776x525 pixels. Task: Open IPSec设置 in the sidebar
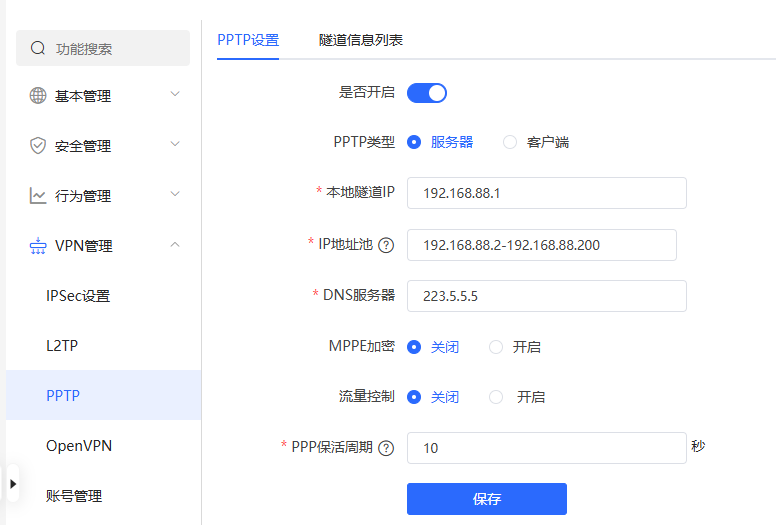point(78,296)
